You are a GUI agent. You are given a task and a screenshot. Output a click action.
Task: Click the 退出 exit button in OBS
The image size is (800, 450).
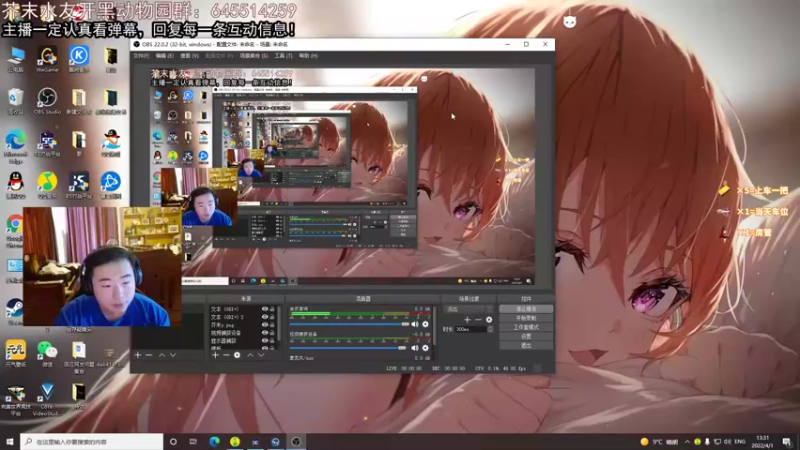tap(526, 345)
